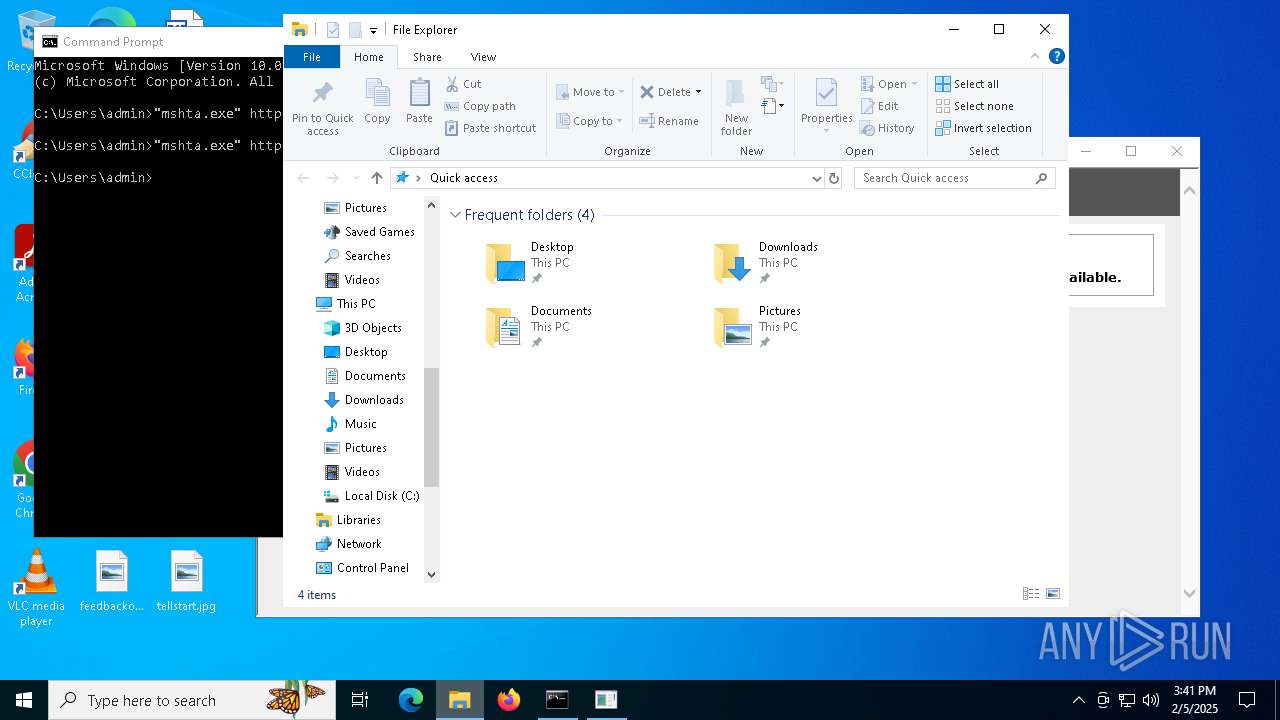Switch to the View ribbon tab
The width and height of the screenshot is (1280, 720).
coord(483,57)
